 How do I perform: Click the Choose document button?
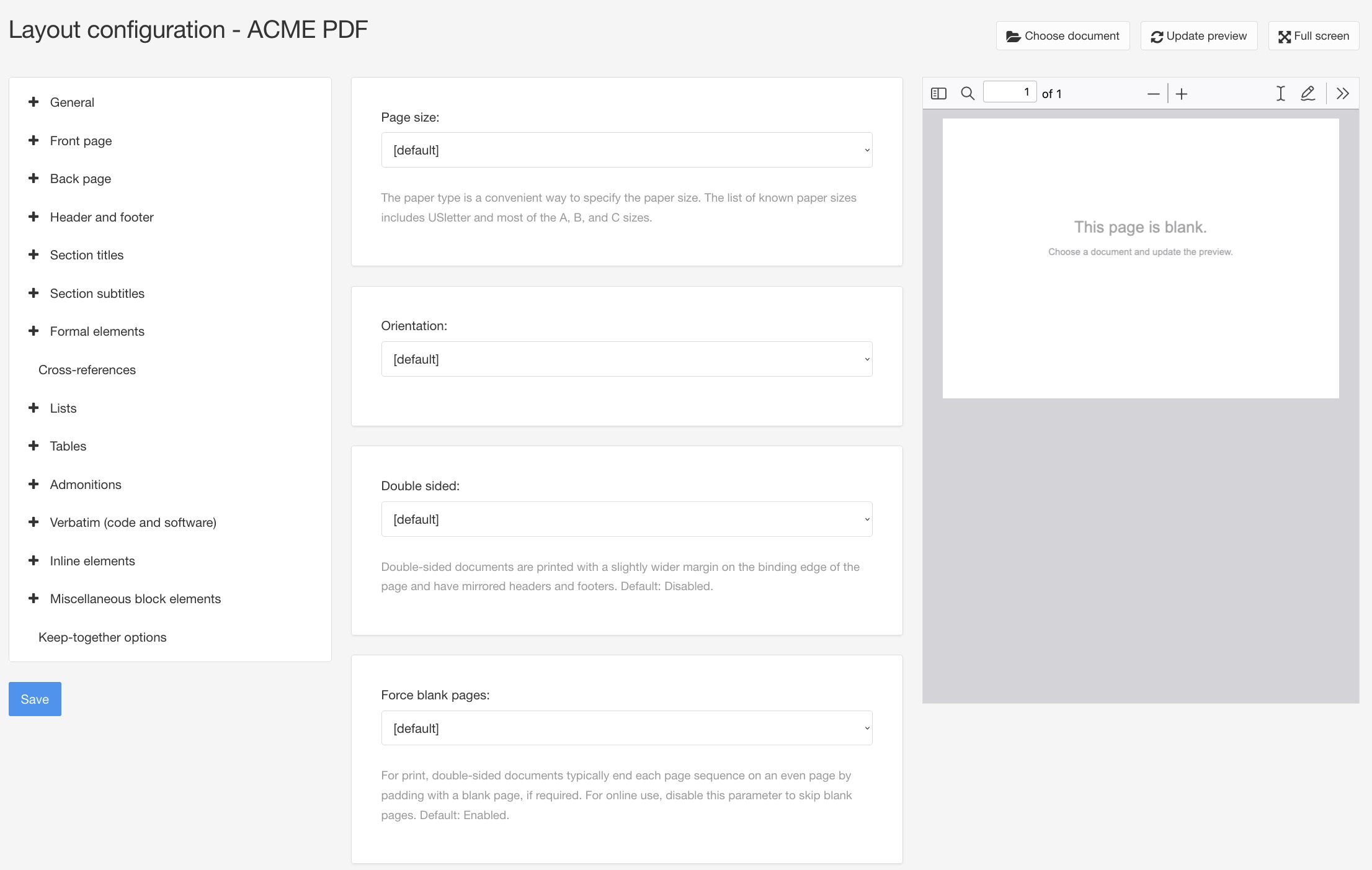tap(1062, 36)
